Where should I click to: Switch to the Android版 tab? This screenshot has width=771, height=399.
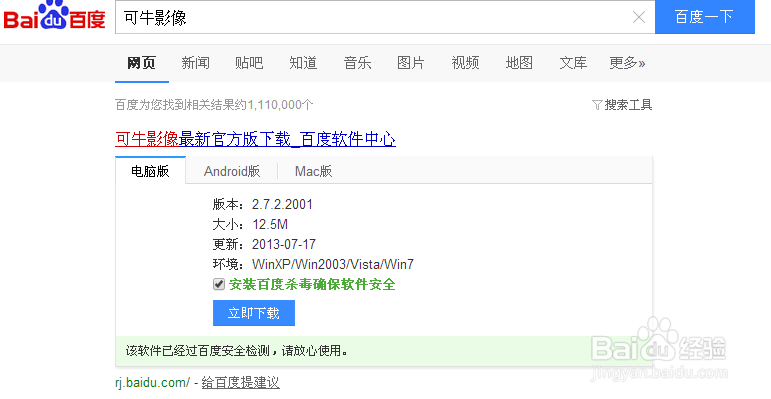click(232, 171)
